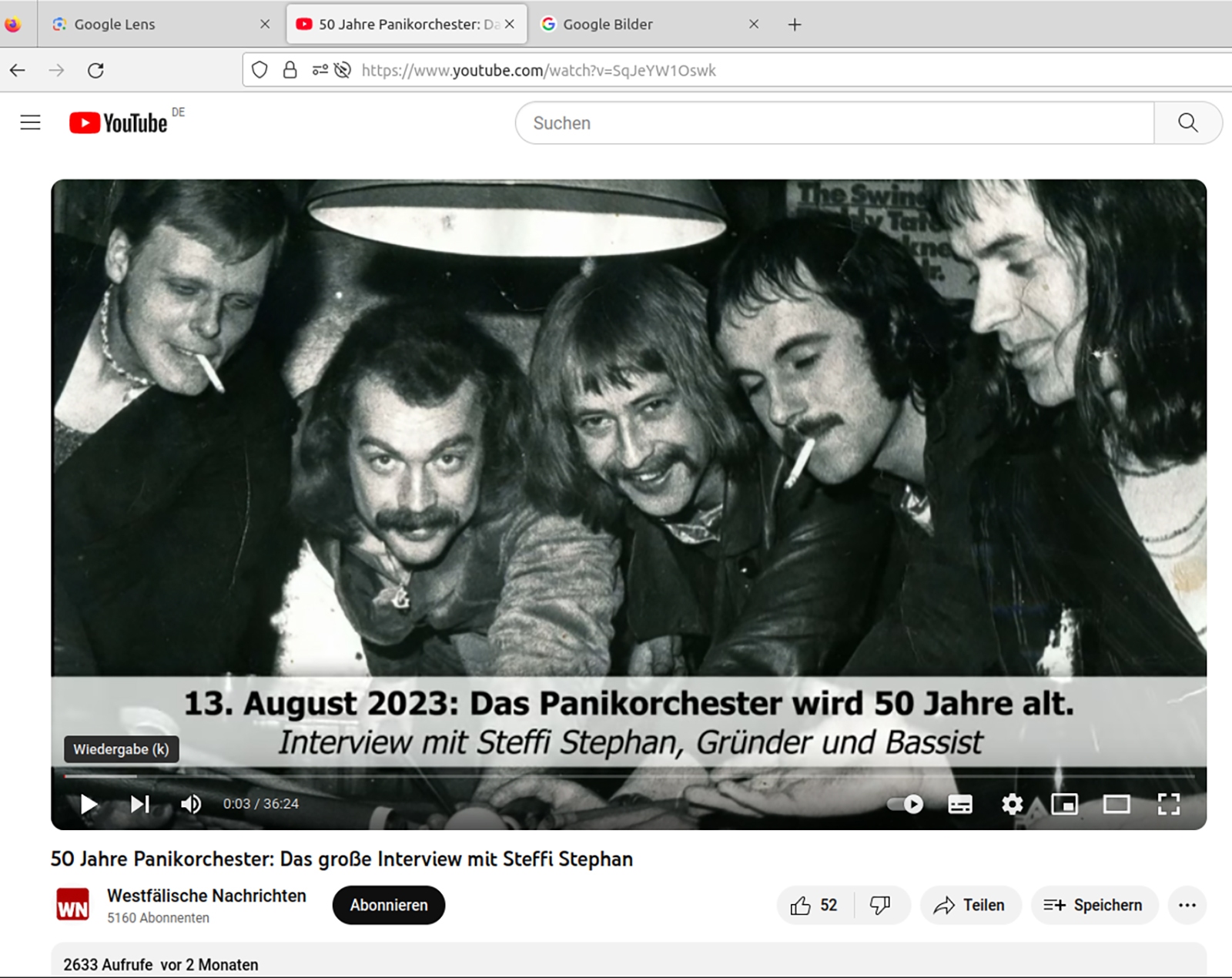
Task: Click the video progress bar
Action: tap(616, 776)
